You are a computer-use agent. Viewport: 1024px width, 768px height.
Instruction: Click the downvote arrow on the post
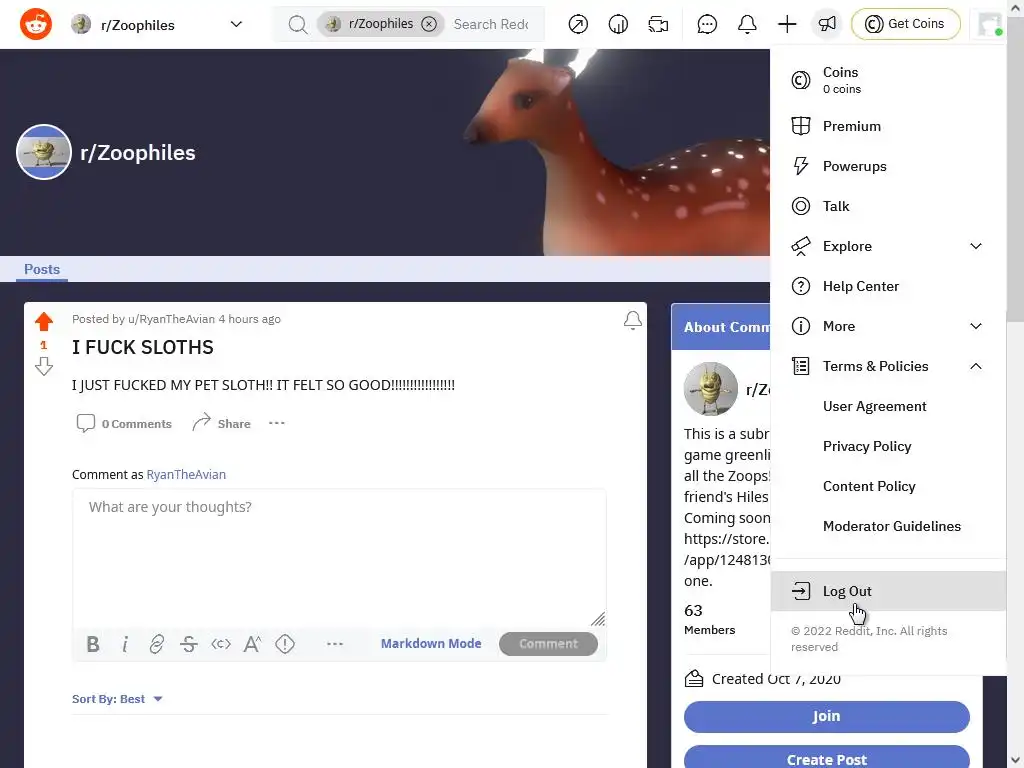[x=44, y=366]
